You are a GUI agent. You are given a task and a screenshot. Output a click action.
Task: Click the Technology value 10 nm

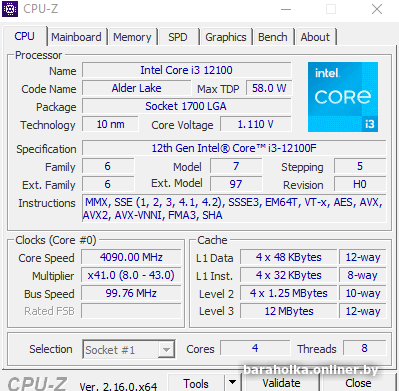point(110,124)
